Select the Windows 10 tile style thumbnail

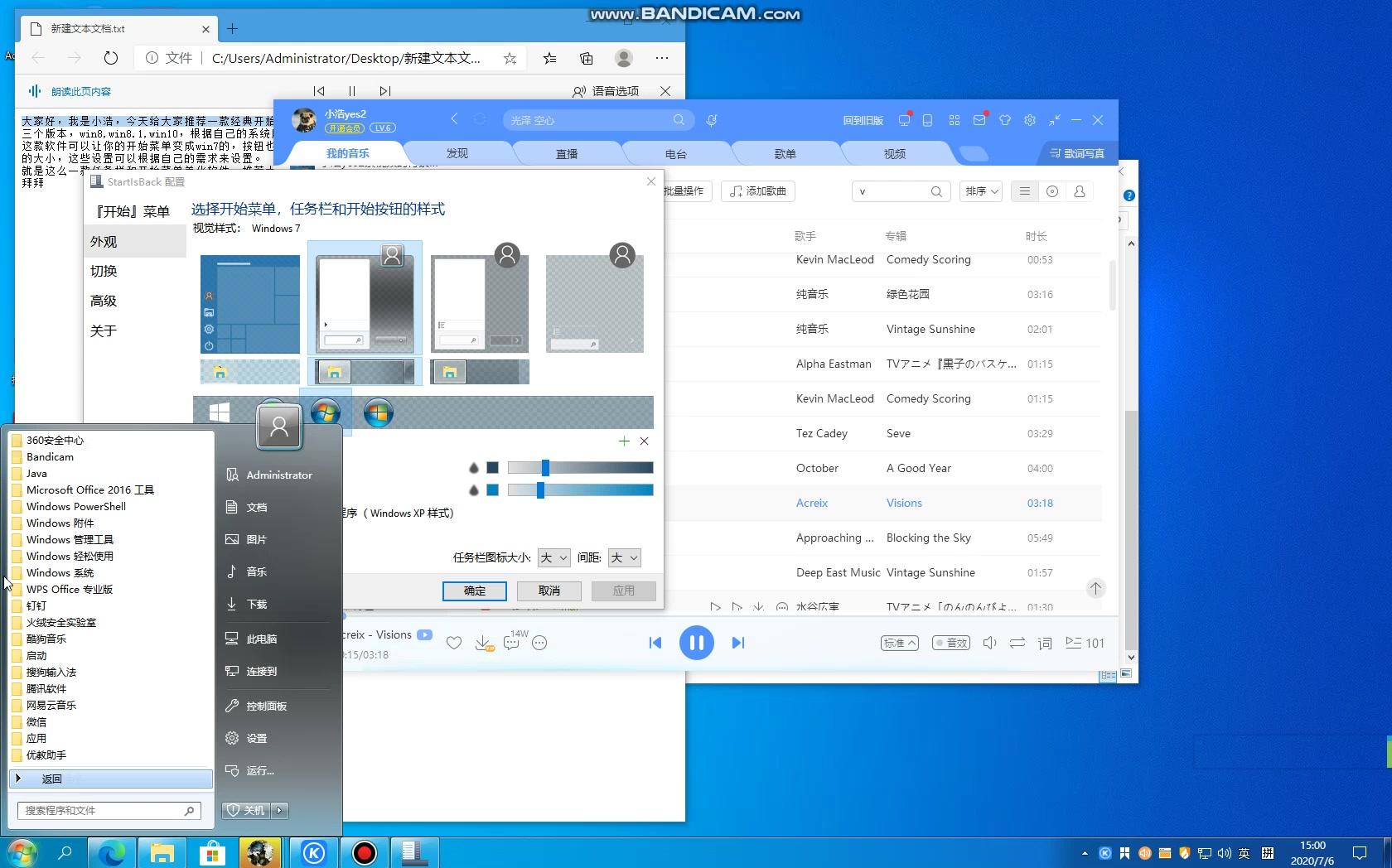tap(250, 304)
